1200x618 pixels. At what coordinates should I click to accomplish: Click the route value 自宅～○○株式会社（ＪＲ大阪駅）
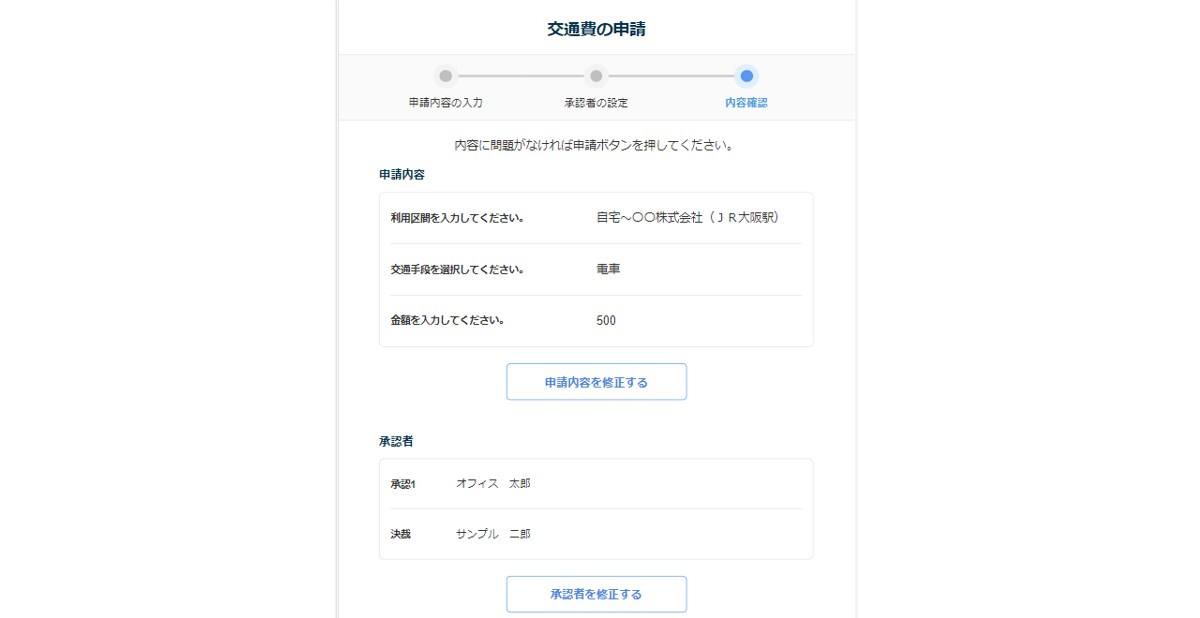[x=687, y=217]
